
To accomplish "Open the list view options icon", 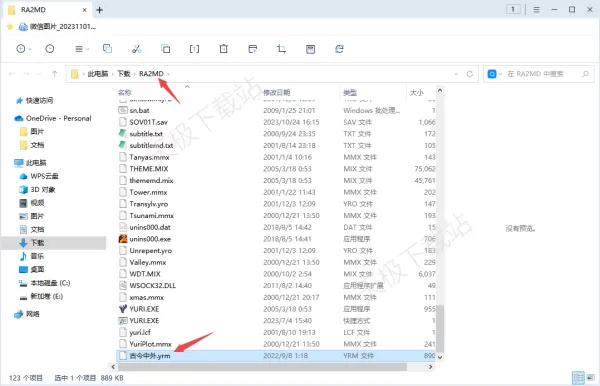I will pos(79,49).
